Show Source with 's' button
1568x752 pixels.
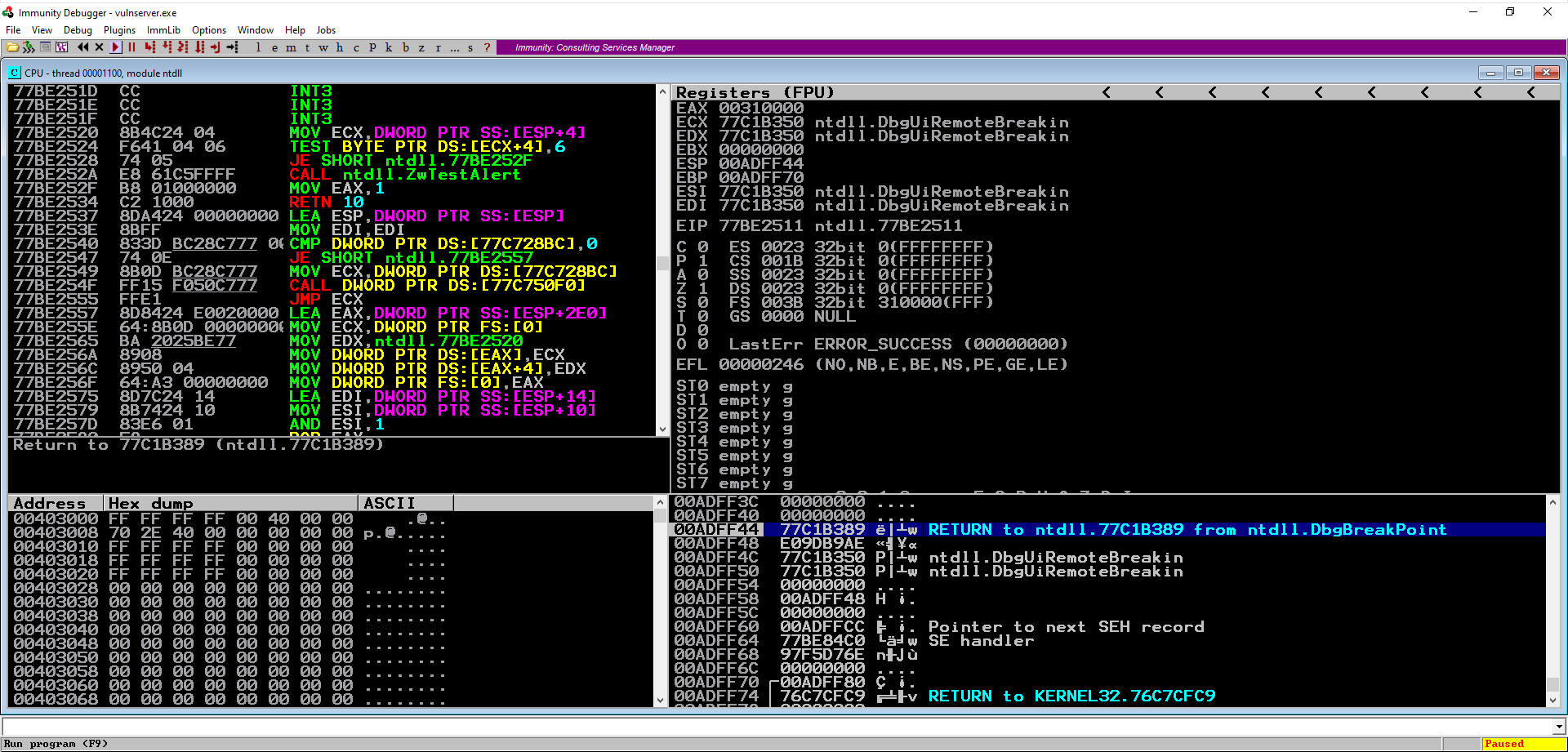(470, 47)
